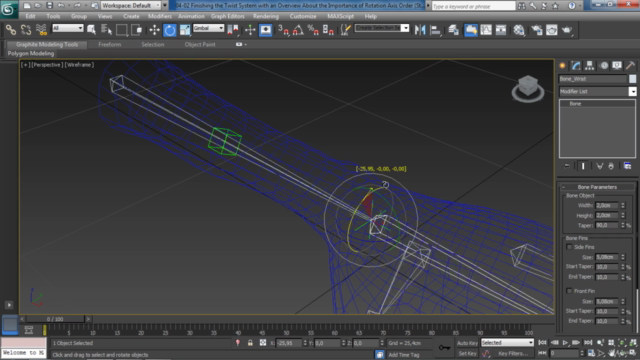Toggle the Percent Snap icon

tap(313, 30)
